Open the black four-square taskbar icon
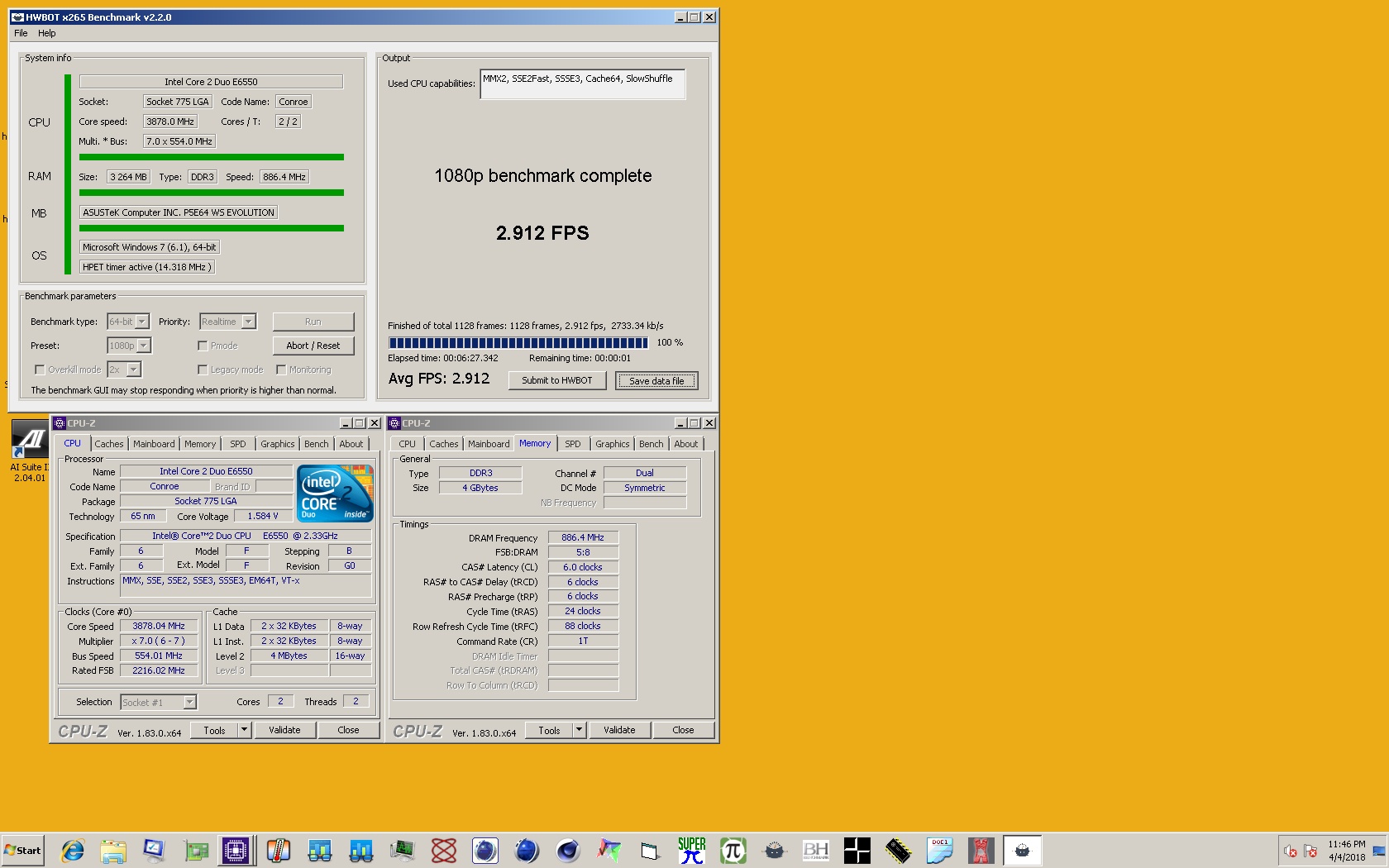This screenshot has width=1389, height=868. [857, 850]
